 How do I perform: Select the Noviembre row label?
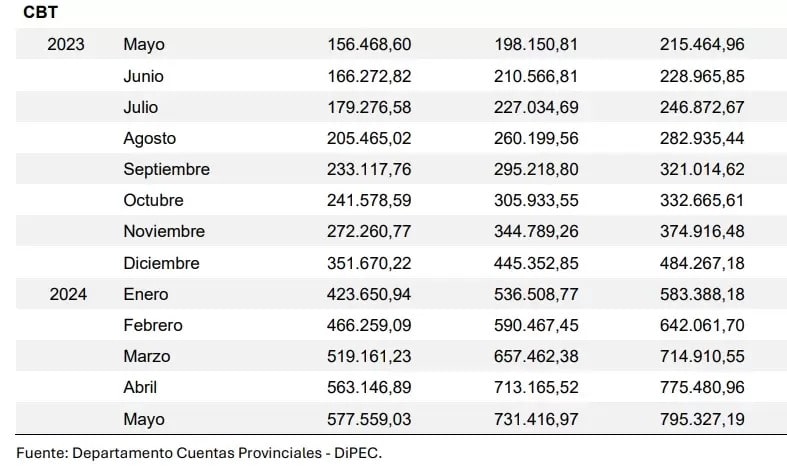[x=164, y=231]
